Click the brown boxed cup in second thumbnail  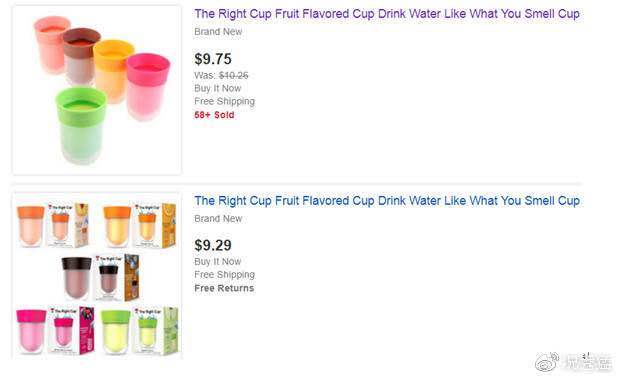coord(117,277)
